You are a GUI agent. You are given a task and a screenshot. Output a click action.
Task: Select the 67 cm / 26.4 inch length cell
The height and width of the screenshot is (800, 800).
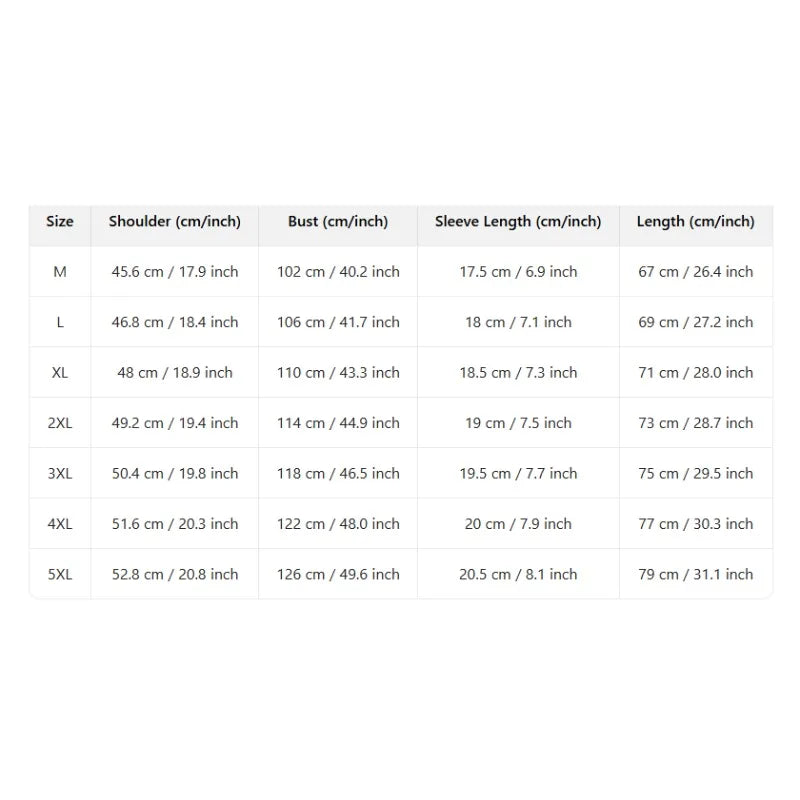pyautogui.click(x=696, y=272)
